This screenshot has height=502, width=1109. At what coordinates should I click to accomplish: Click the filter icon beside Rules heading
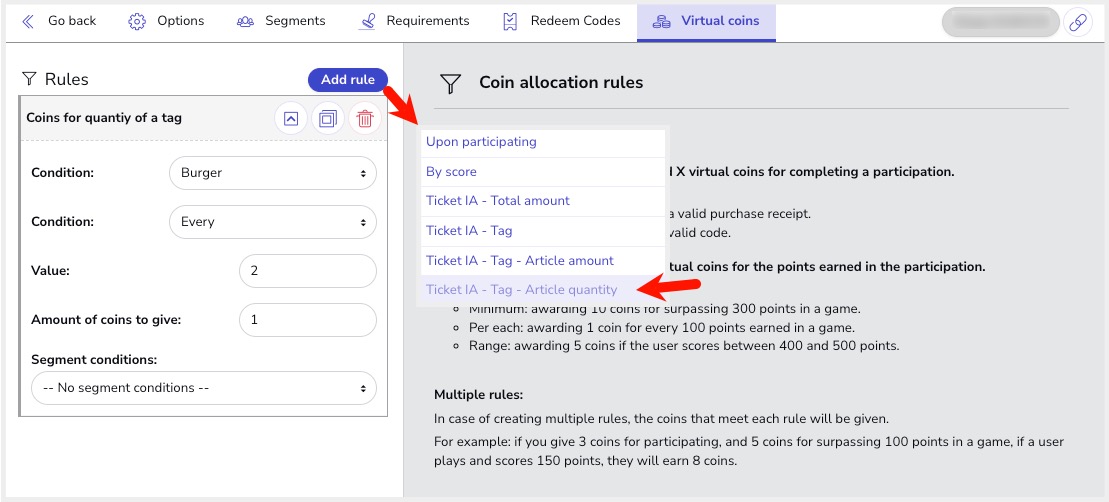[x=29, y=80]
